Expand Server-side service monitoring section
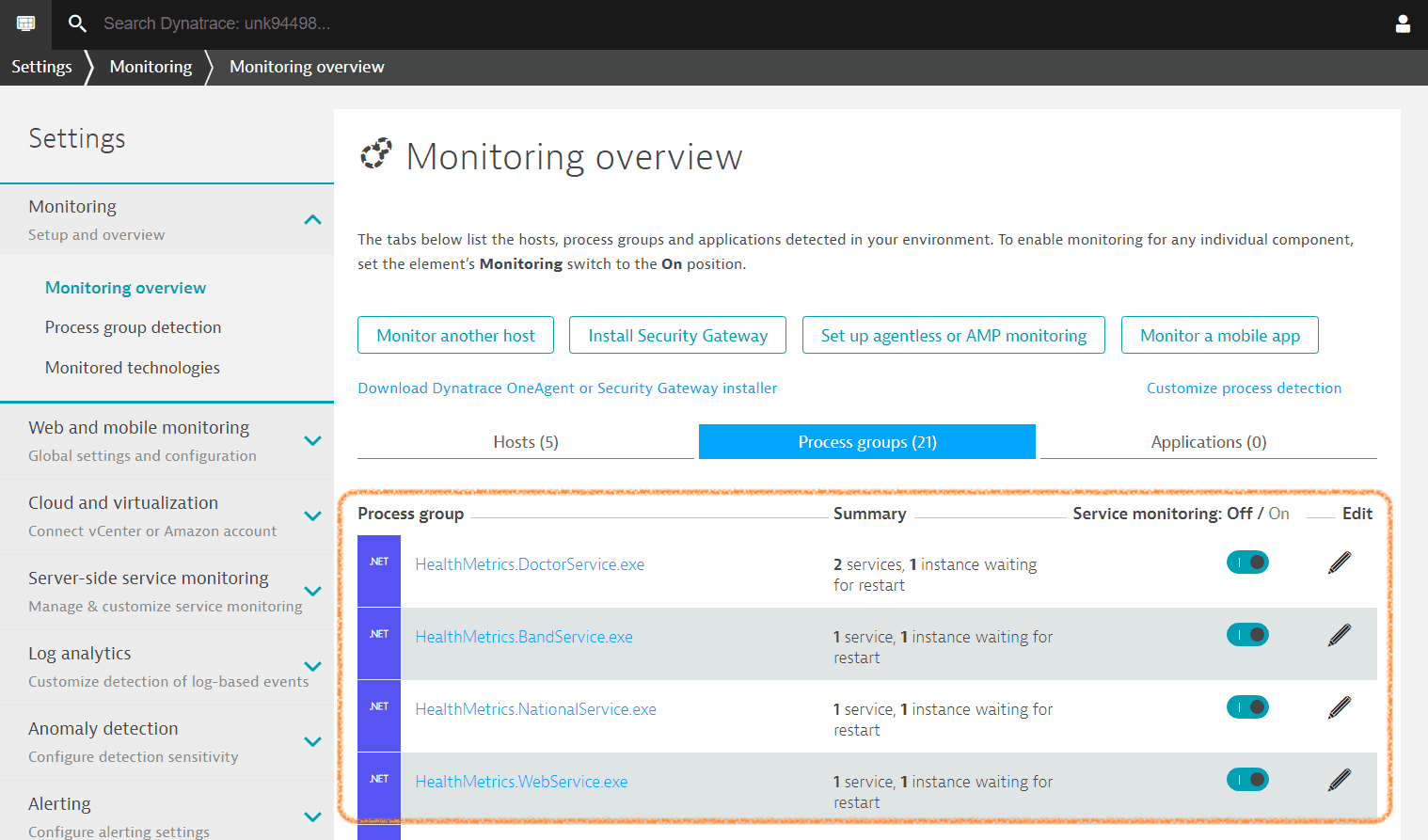The image size is (1428, 840). (x=313, y=591)
